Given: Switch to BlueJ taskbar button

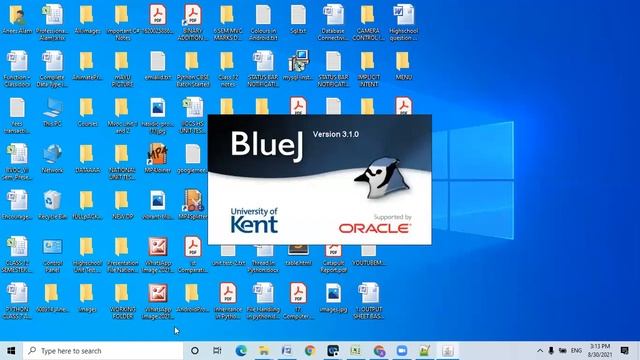Looking at the screenshot, I should 448,351.
